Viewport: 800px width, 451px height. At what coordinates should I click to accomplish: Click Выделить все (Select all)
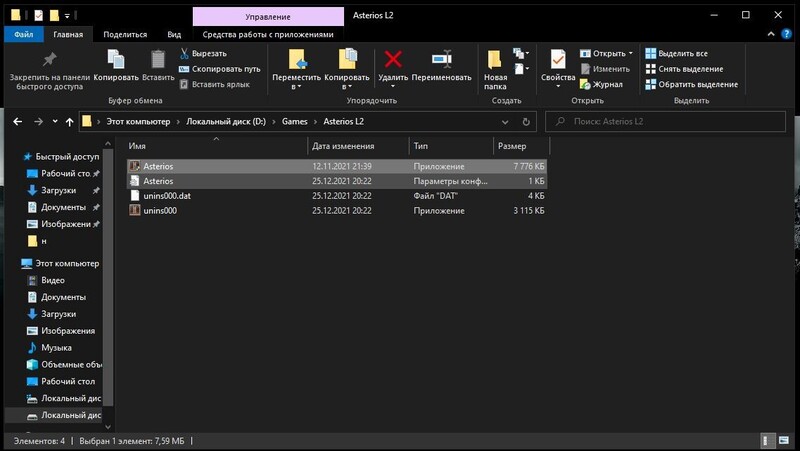676,54
